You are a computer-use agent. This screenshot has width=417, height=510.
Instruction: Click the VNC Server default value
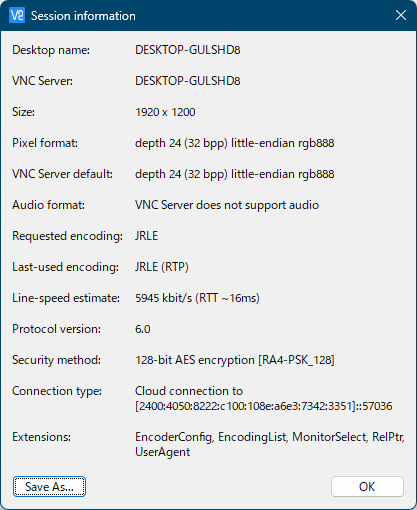(235, 174)
